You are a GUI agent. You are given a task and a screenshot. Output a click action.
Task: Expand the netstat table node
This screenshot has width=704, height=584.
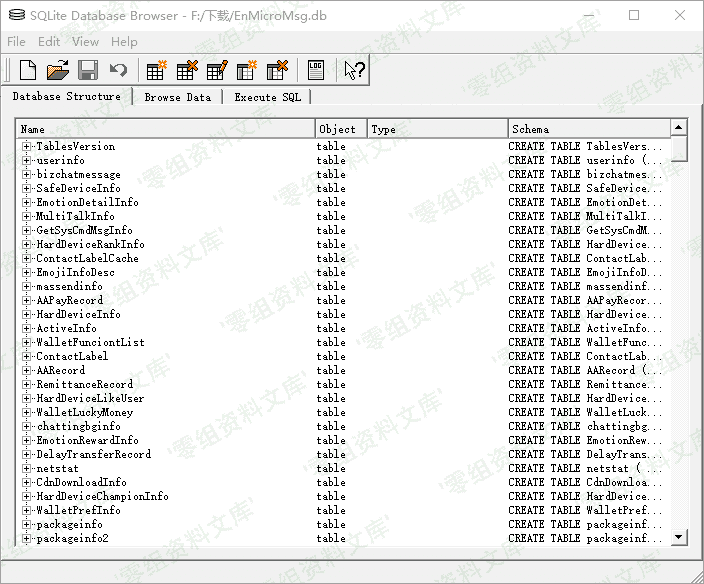tap(27, 468)
